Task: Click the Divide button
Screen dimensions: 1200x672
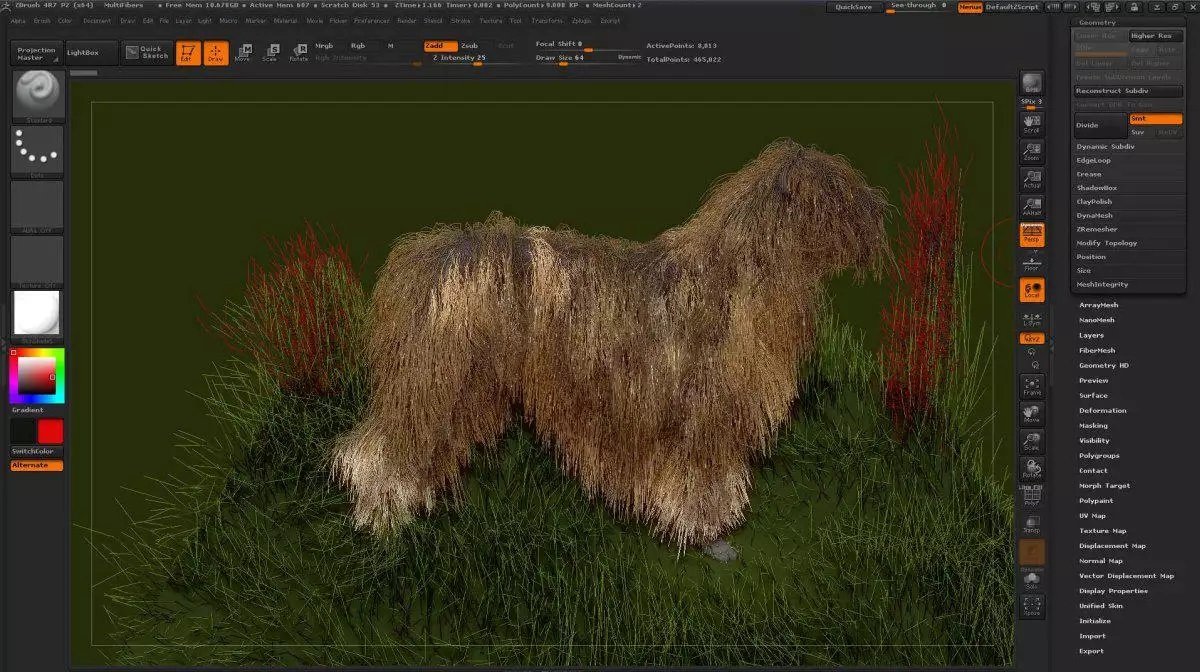Action: pos(1100,125)
